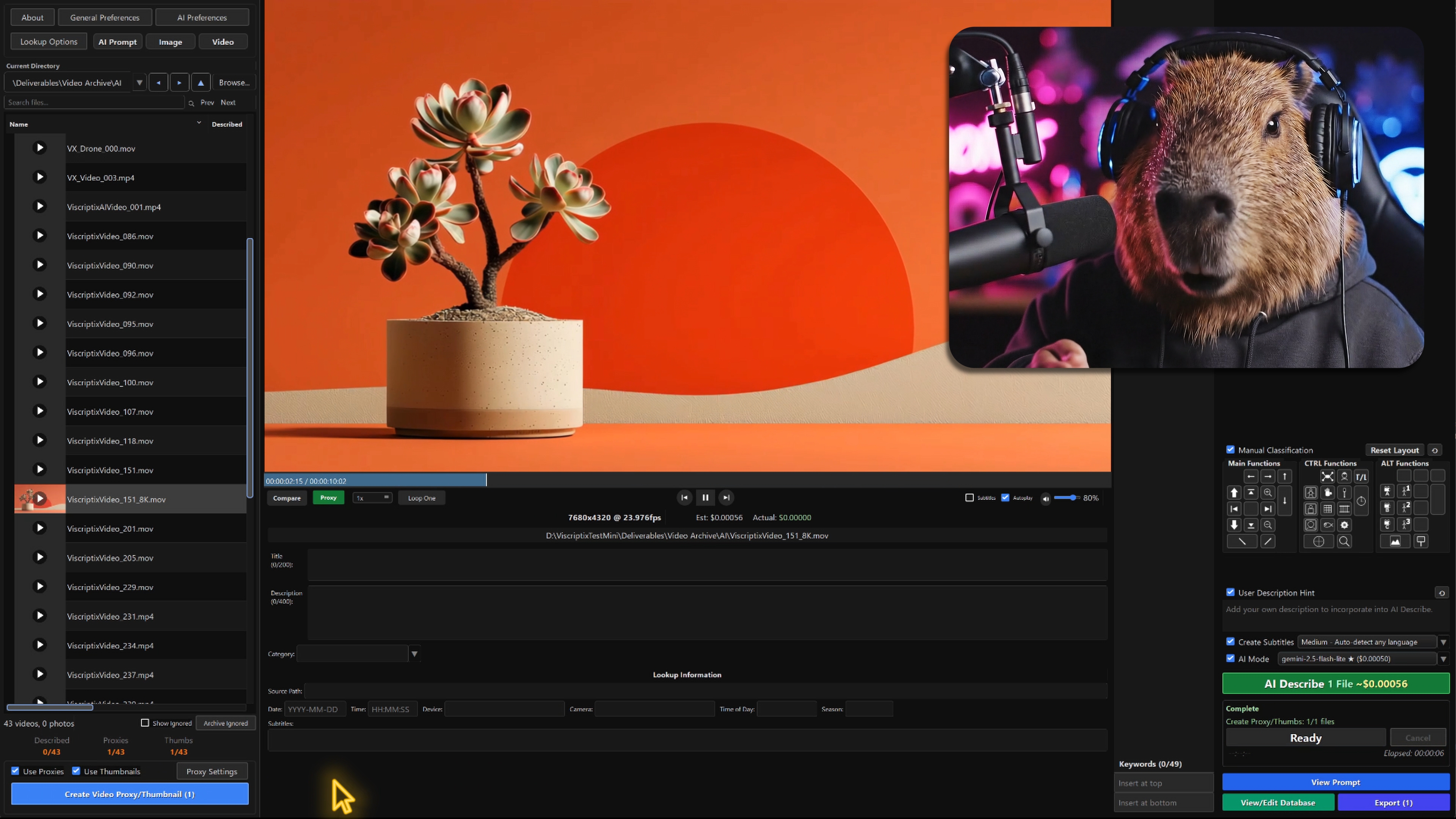
Task: Pause video playback in the preview player
Action: point(705,498)
